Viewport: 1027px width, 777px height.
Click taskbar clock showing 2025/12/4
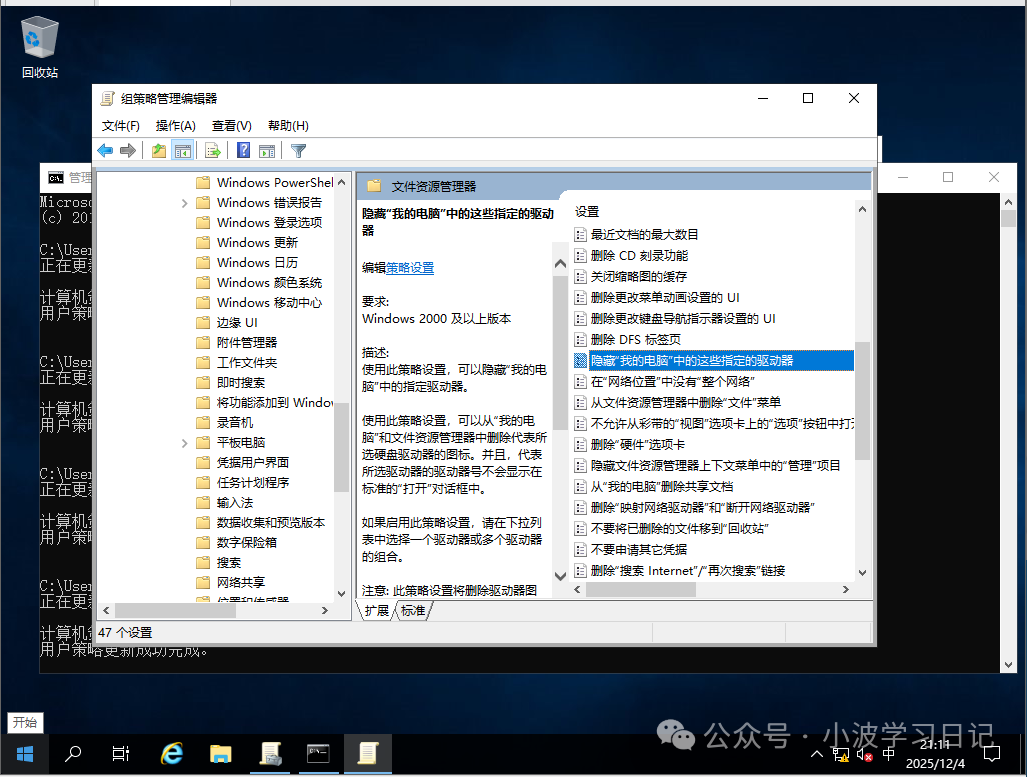[935, 754]
